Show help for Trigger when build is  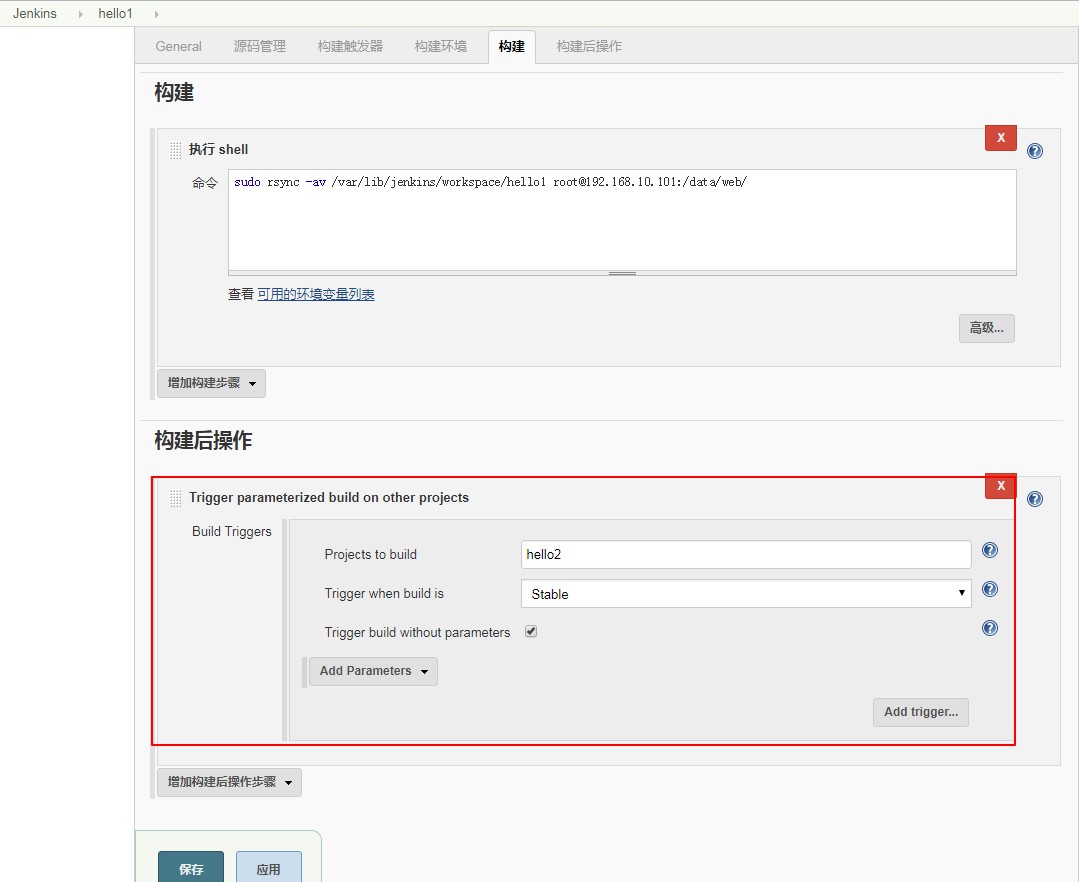990,589
